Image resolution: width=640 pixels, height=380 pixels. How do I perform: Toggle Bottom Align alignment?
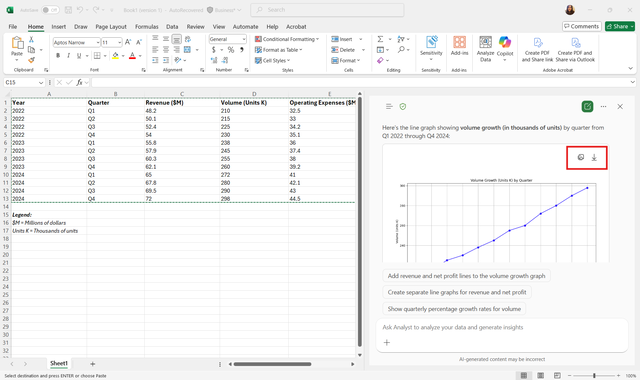tap(176, 39)
